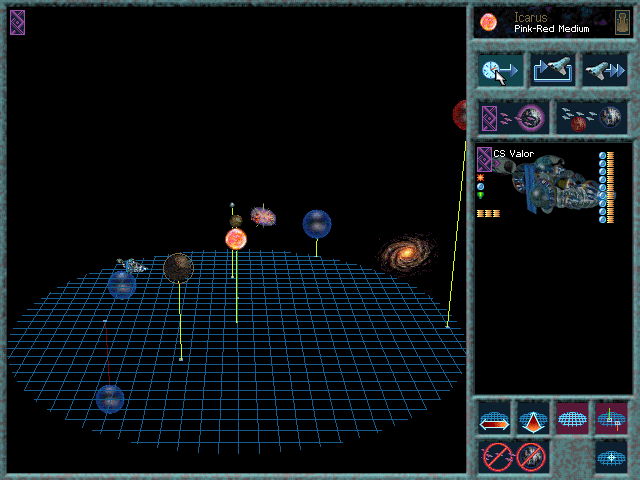Click CS Valor's three orange power bars
Image resolution: width=640 pixels, height=480 pixels.
(488, 213)
